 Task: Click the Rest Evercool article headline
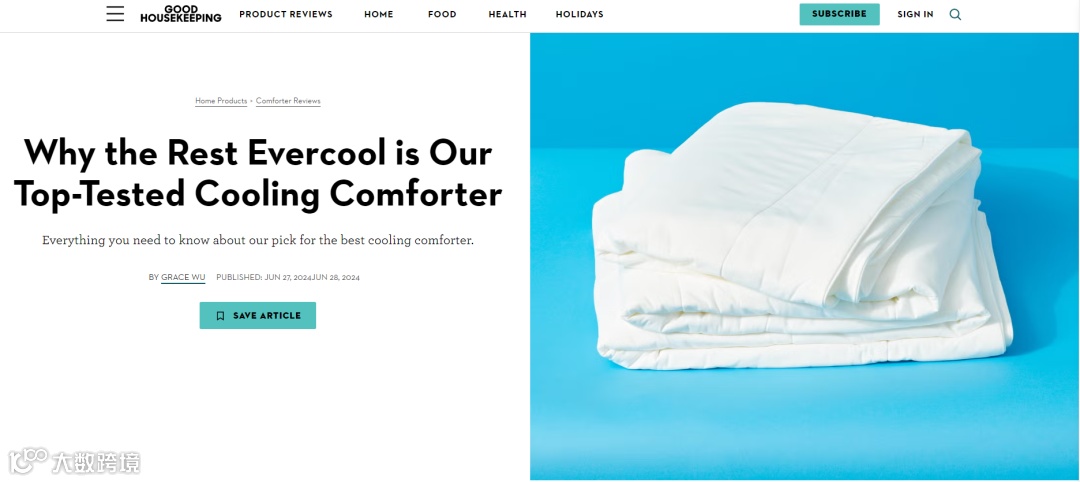click(258, 173)
